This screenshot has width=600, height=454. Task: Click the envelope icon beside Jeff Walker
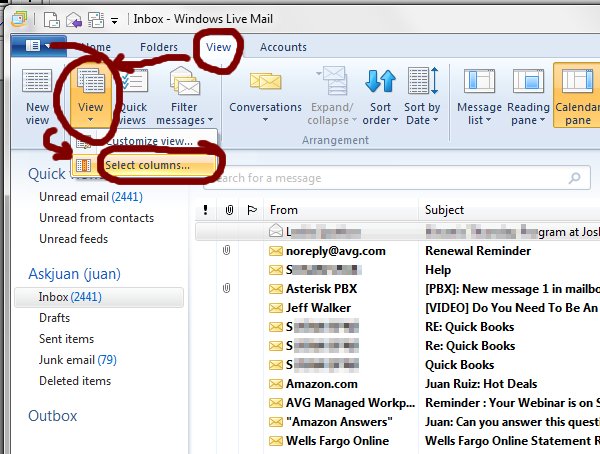click(276, 308)
